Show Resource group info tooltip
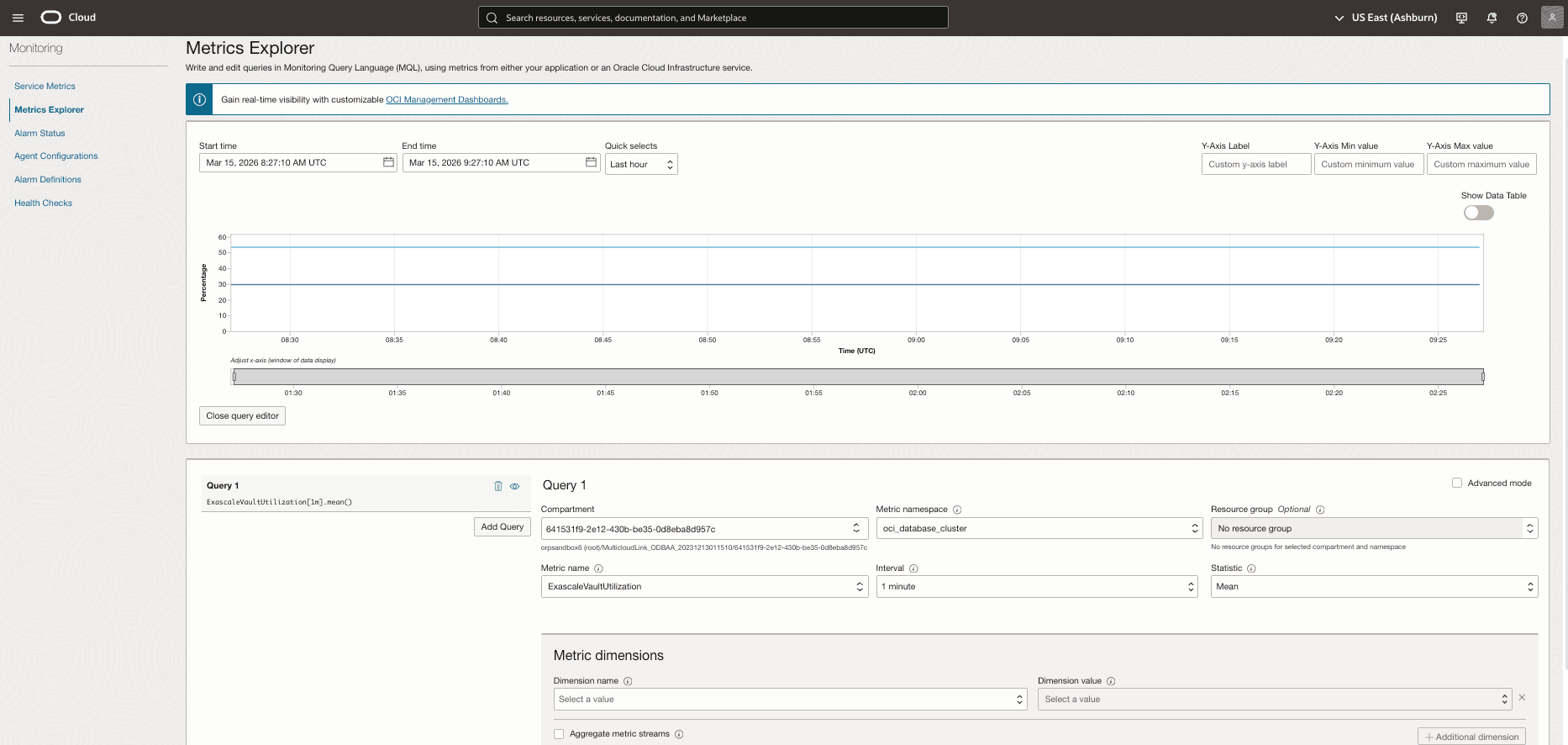The image size is (1568, 745). point(1320,510)
